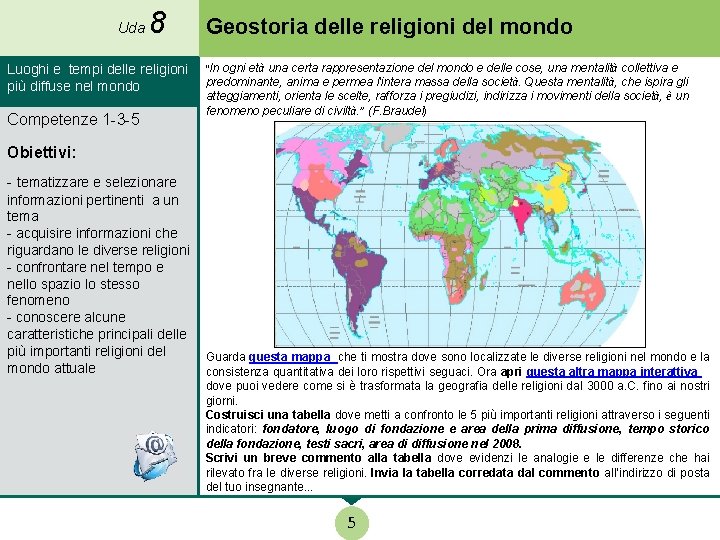Click the 'Competenze 1-3-5' text
This screenshot has height=540, width=720.
(73, 119)
